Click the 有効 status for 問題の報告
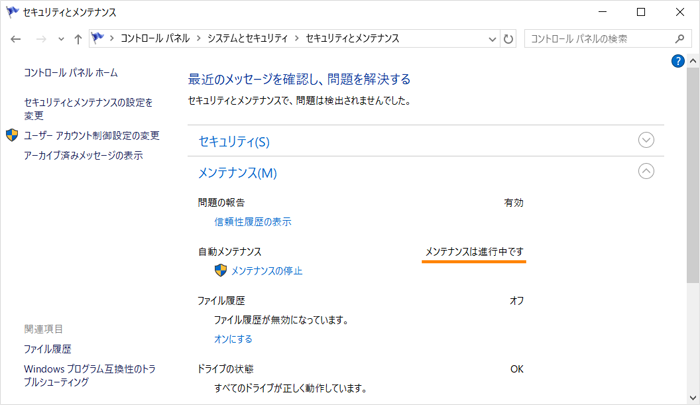700x405 pixels. point(513,203)
